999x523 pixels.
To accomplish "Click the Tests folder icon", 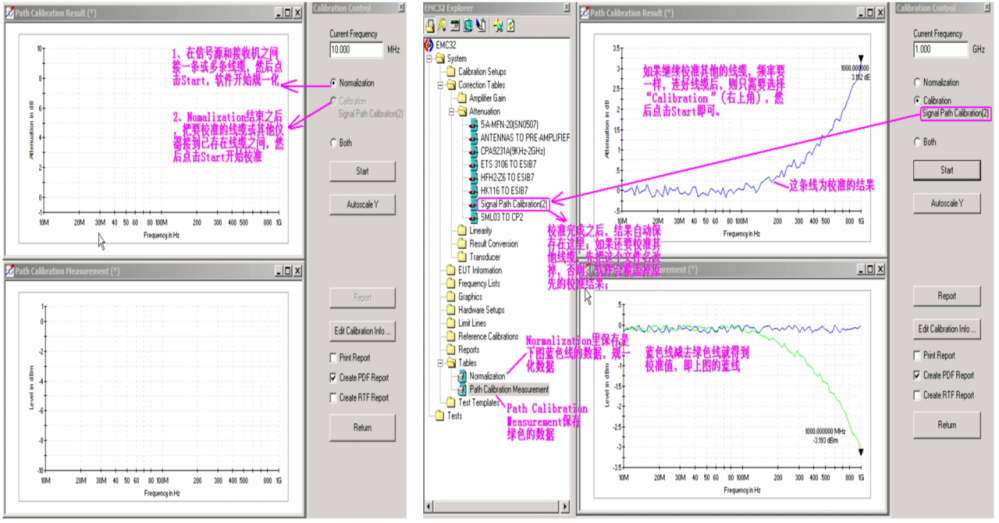I will click(x=440, y=416).
